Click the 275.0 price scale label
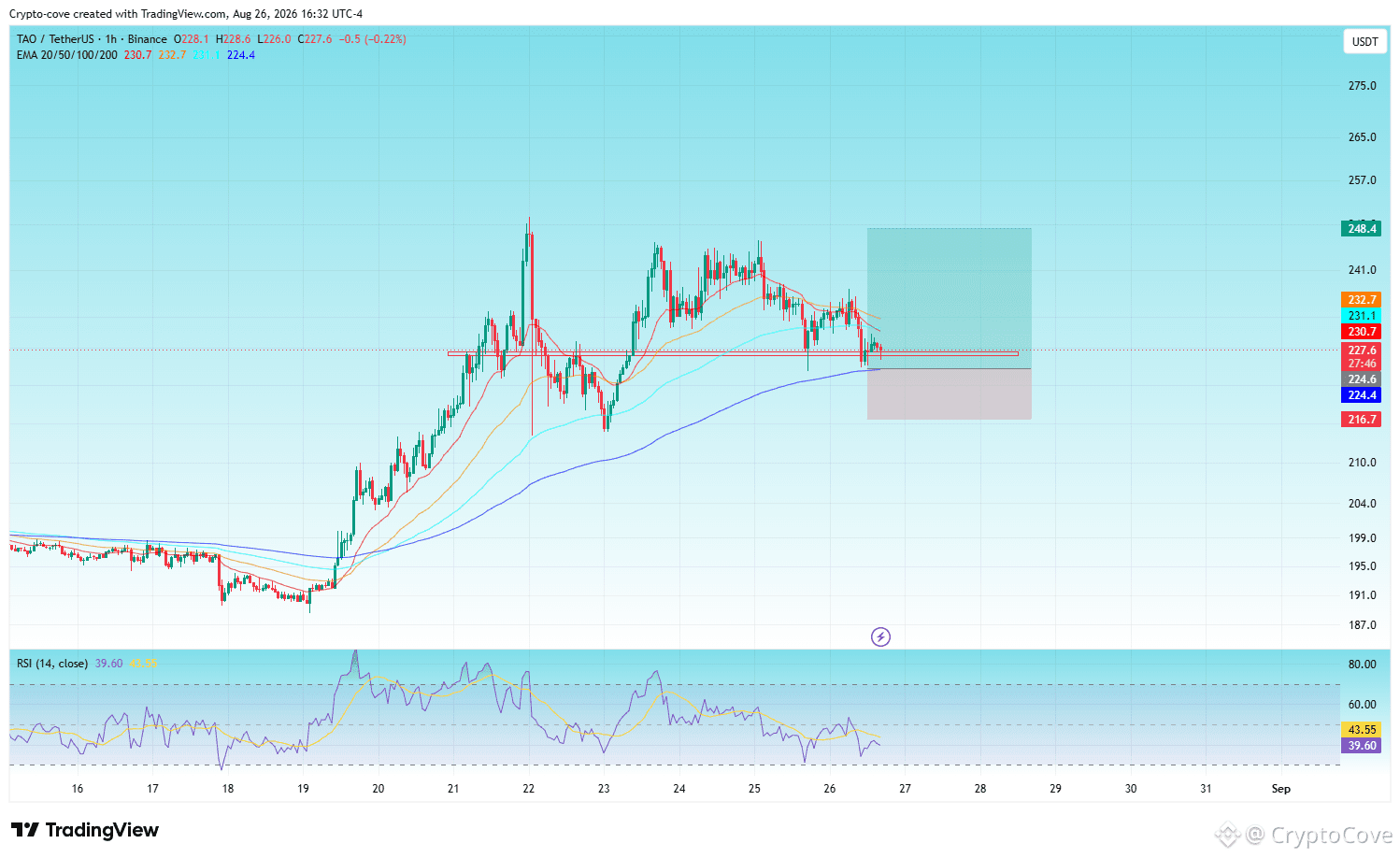The width and height of the screenshot is (1400, 858). coord(1362,86)
